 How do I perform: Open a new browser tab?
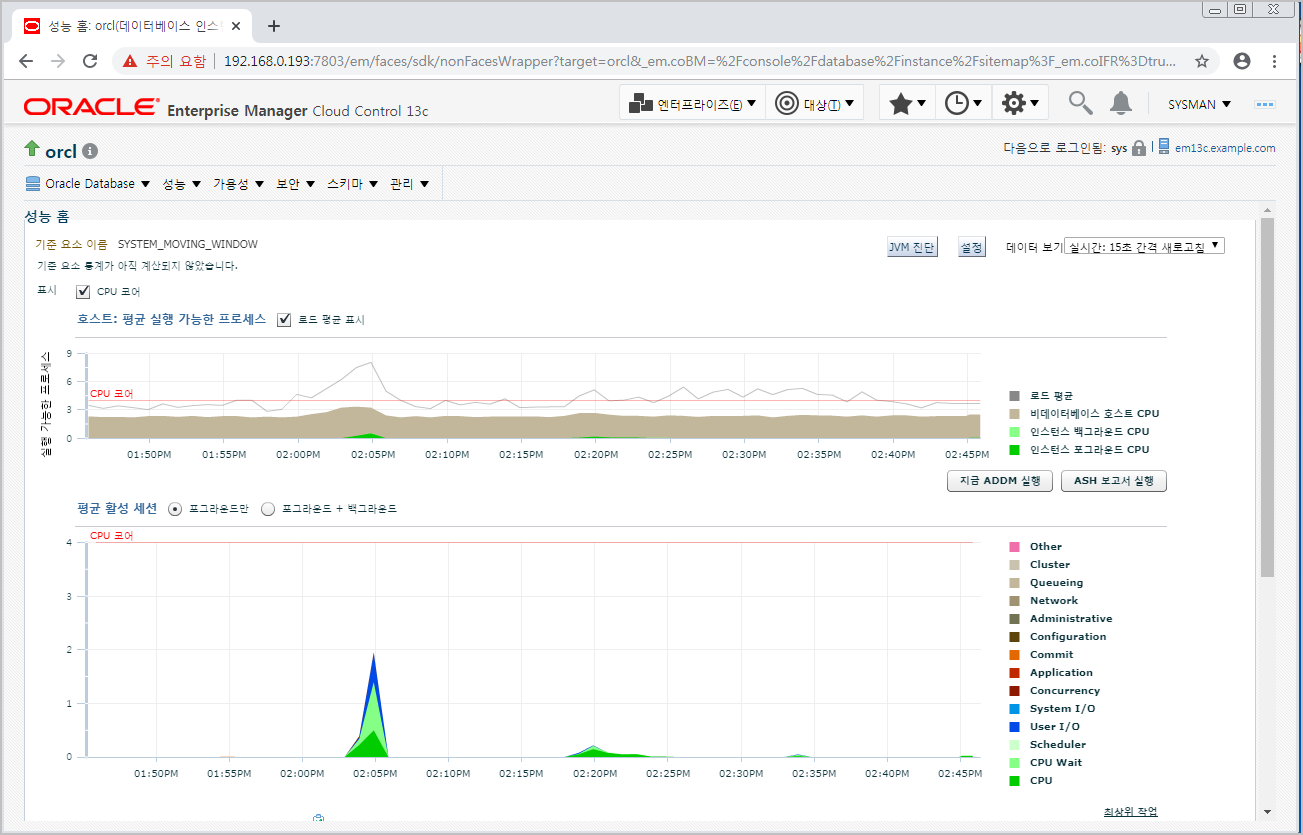pyautogui.click(x=274, y=26)
